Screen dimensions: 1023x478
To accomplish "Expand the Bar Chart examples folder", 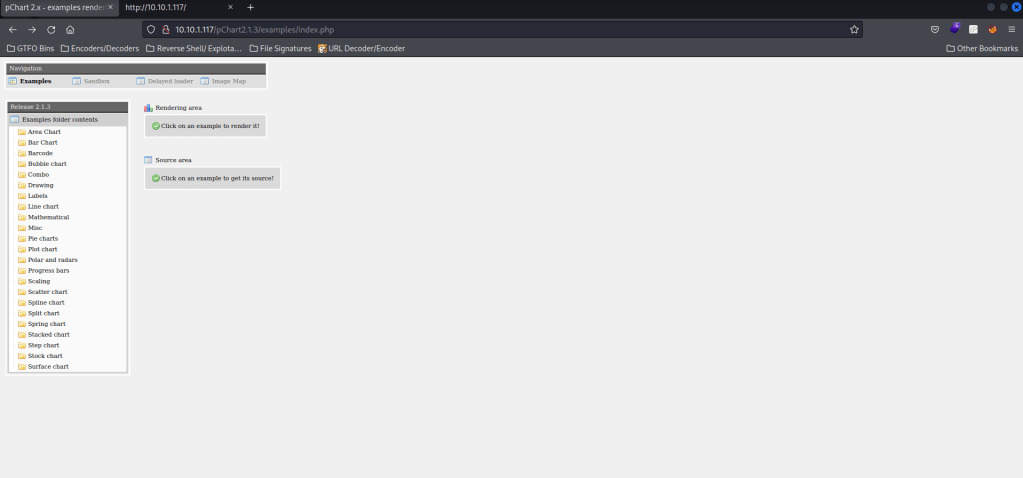I will pos(42,143).
